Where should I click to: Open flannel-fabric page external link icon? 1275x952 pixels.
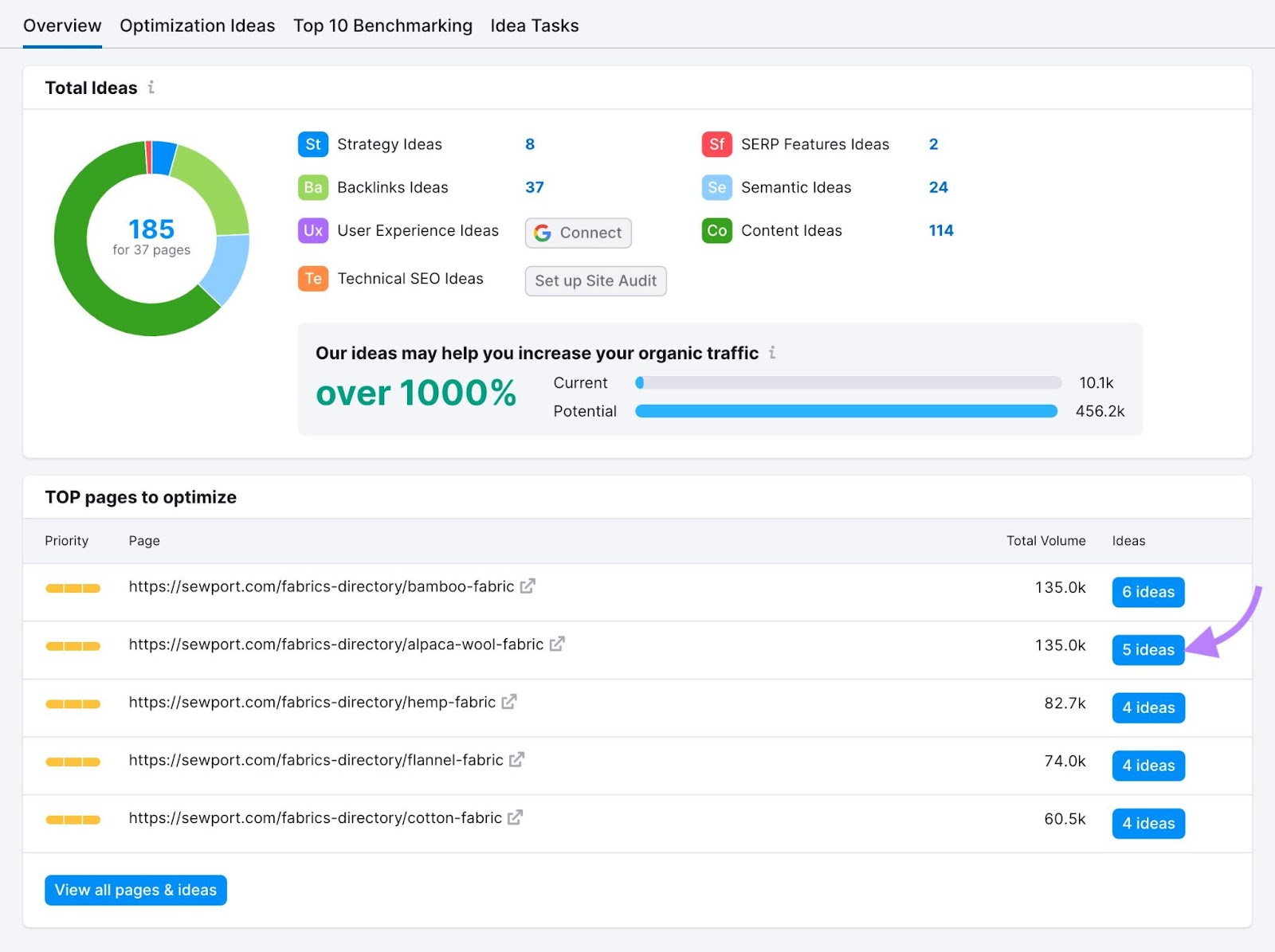coord(516,760)
